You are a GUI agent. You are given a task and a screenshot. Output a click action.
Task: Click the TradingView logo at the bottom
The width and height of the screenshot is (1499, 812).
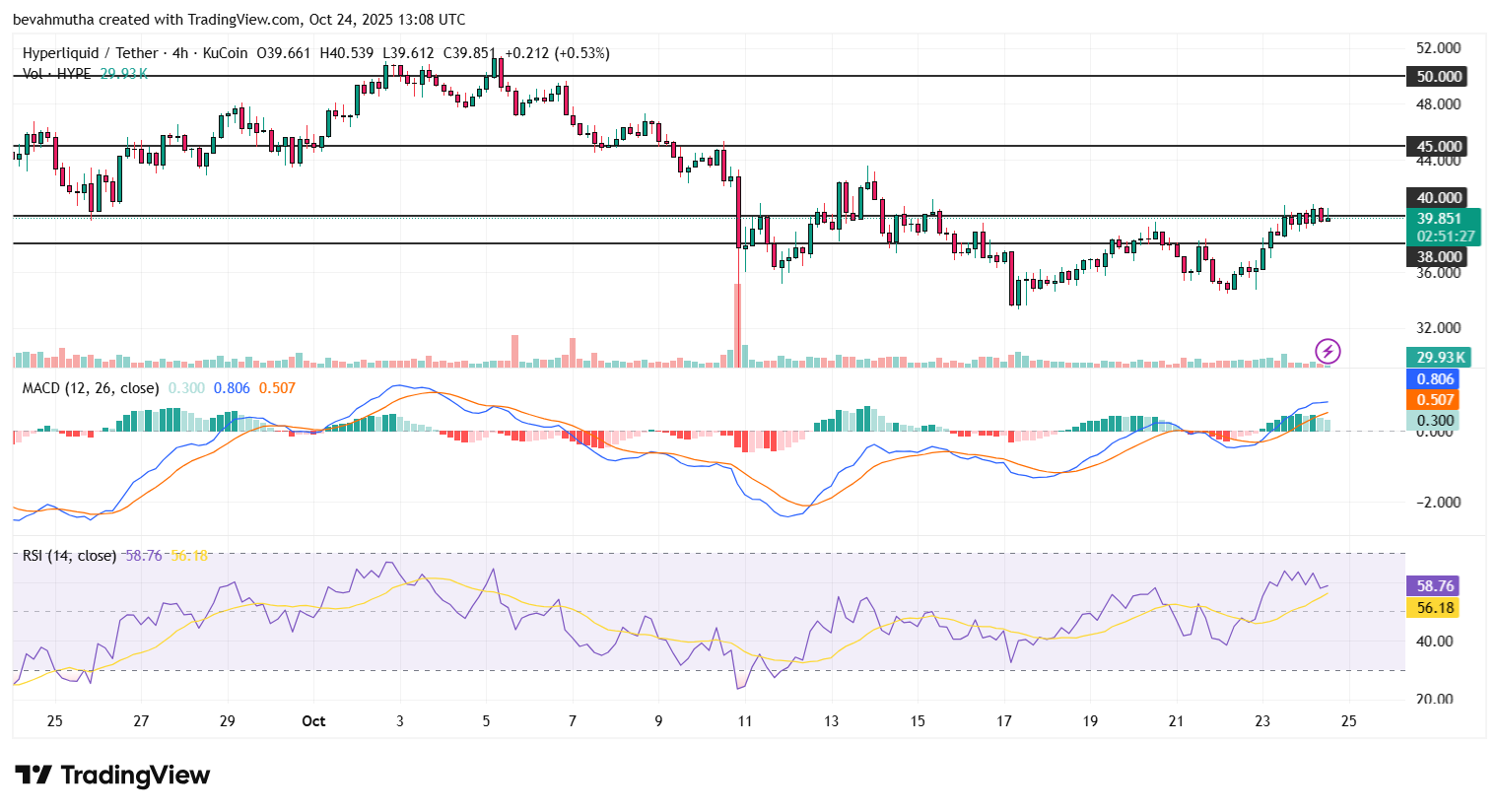112,776
